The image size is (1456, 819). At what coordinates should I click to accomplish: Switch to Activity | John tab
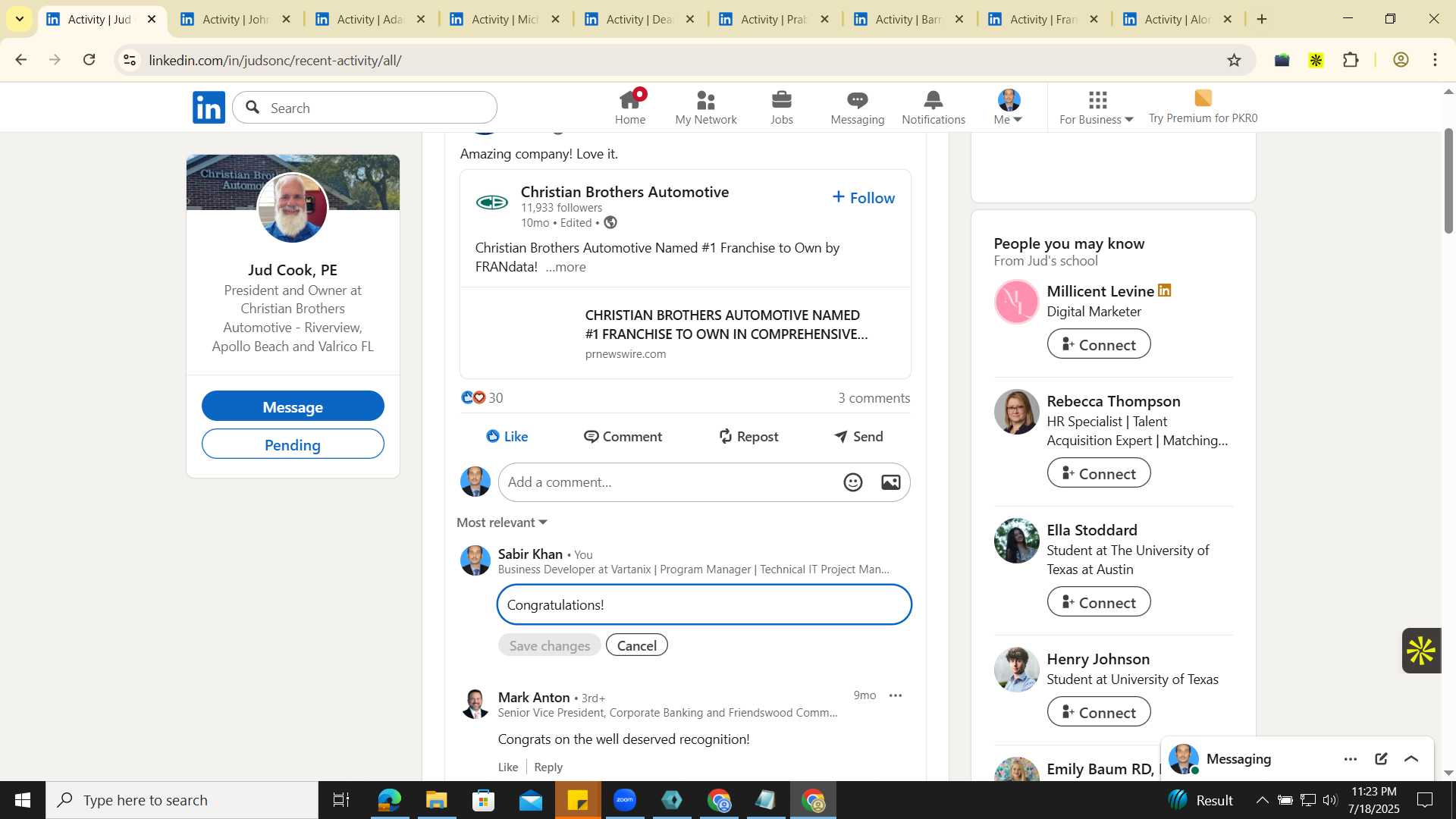point(235,19)
